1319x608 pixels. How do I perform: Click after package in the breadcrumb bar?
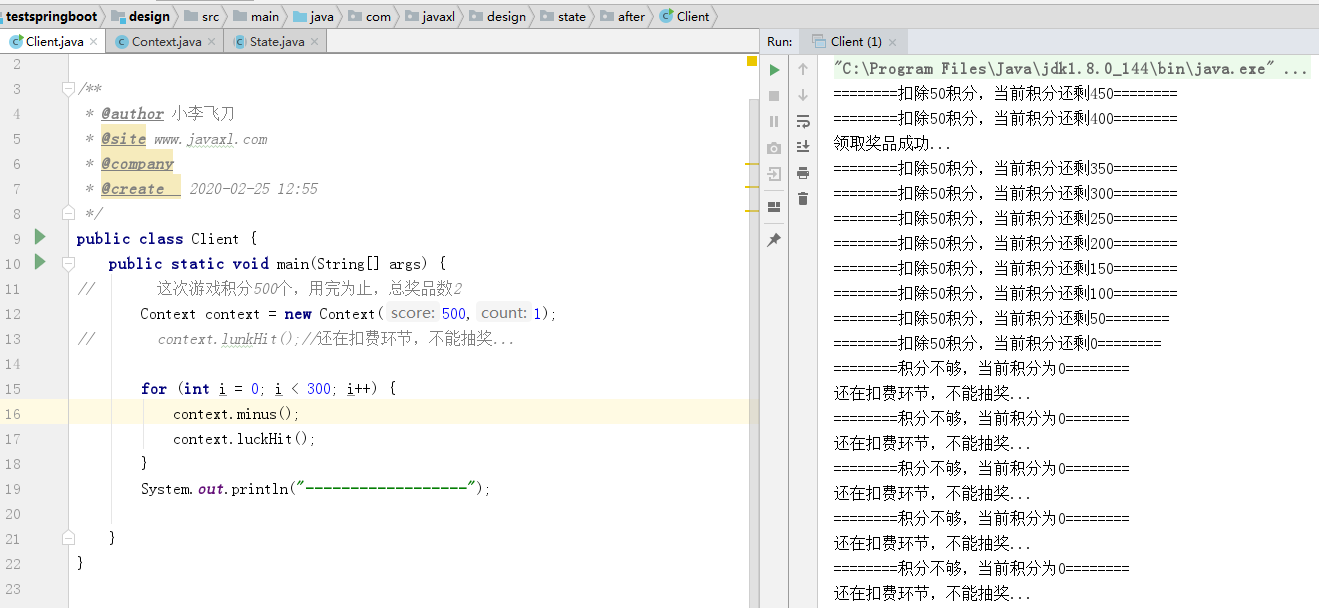point(624,16)
